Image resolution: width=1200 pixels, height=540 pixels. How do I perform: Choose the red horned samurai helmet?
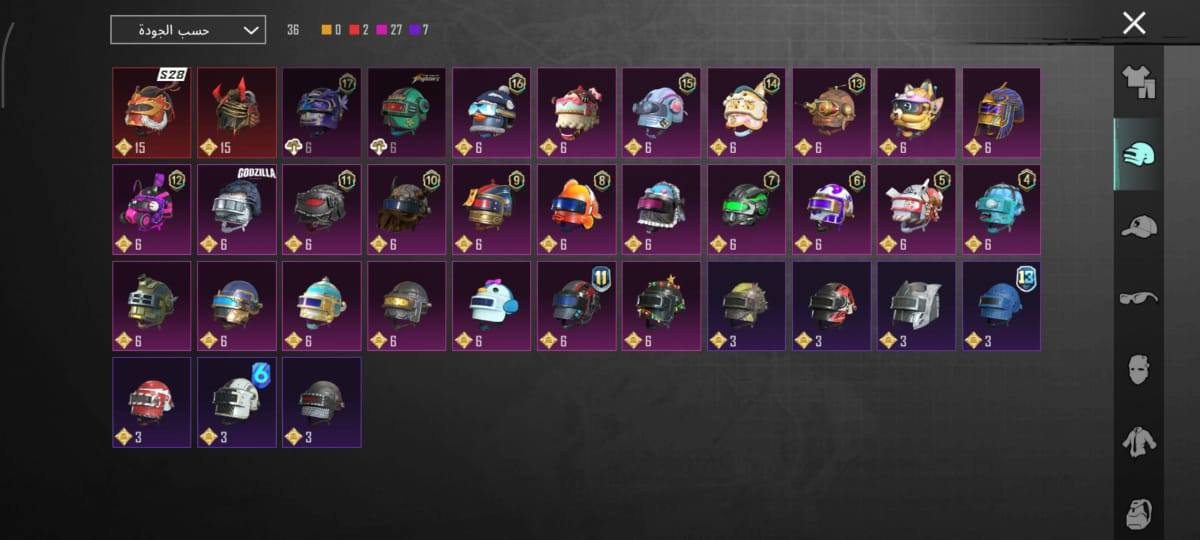click(236, 113)
